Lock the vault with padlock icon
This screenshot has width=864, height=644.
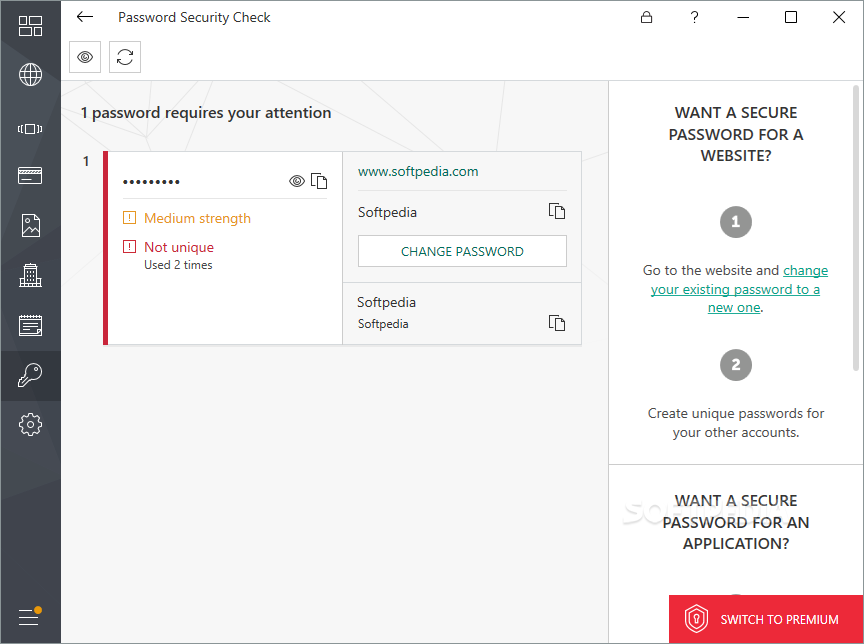[x=646, y=17]
